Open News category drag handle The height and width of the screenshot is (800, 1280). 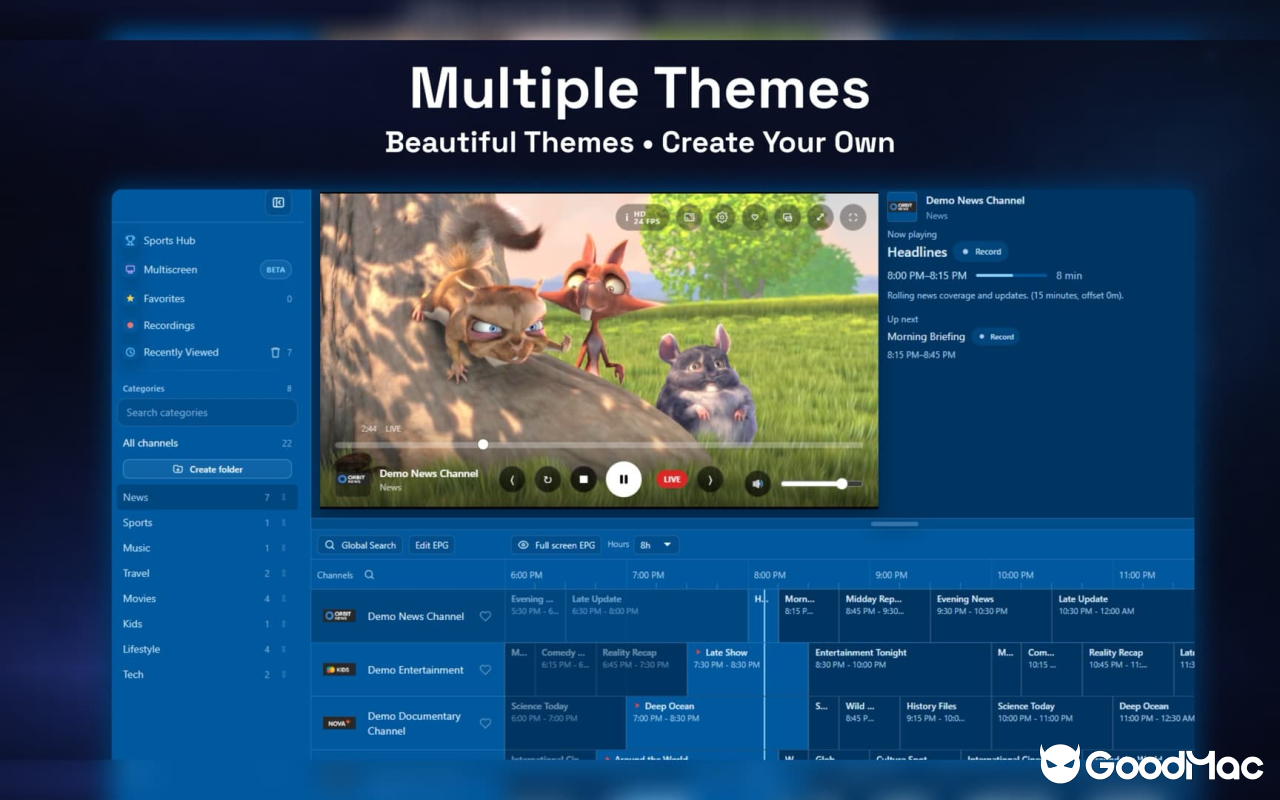(x=283, y=498)
